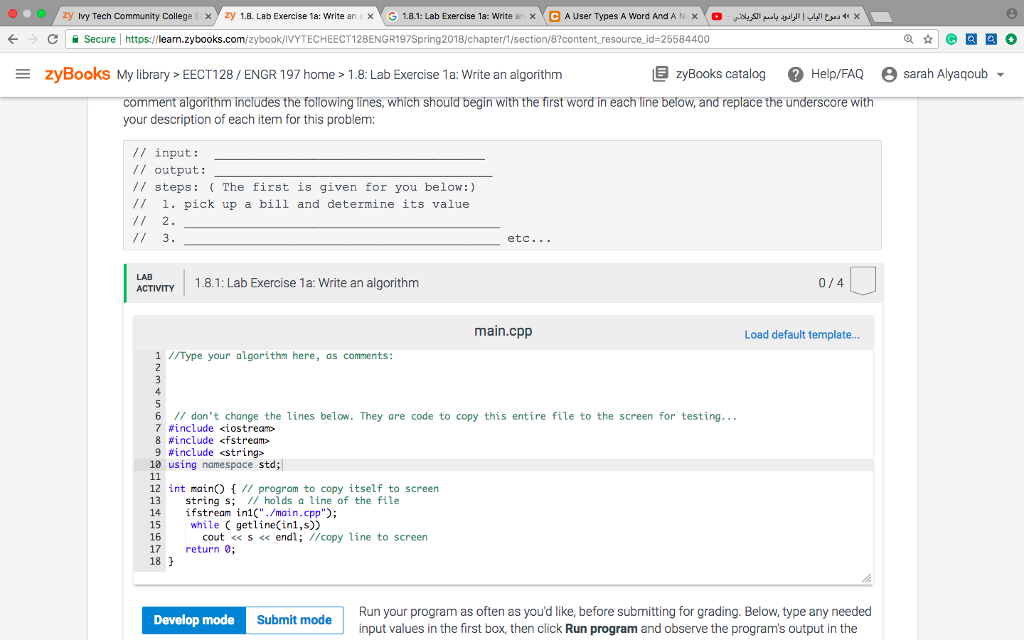This screenshot has width=1024, height=640.
Task: Switch to Submit mode
Action: pyautogui.click(x=294, y=620)
